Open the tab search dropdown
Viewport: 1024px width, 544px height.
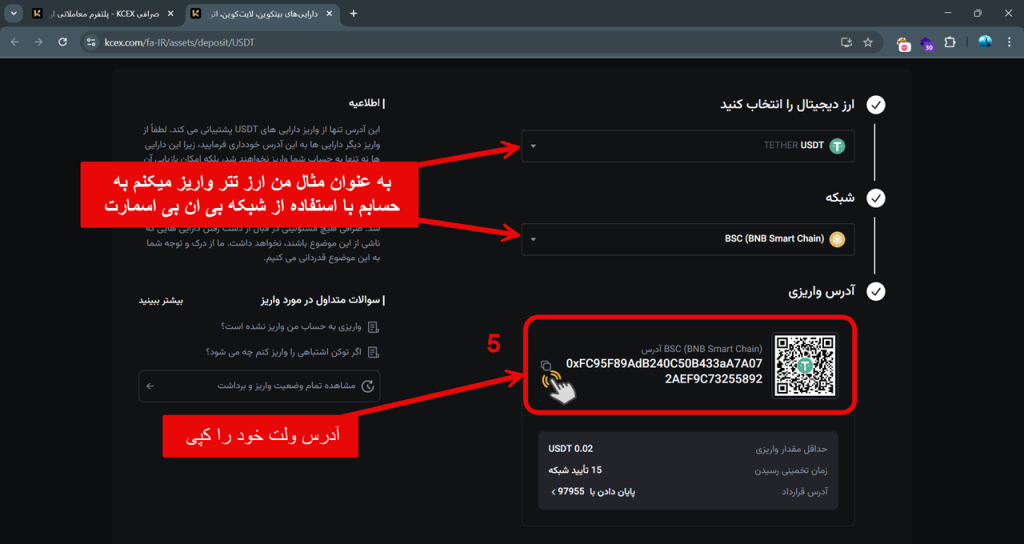(14, 14)
